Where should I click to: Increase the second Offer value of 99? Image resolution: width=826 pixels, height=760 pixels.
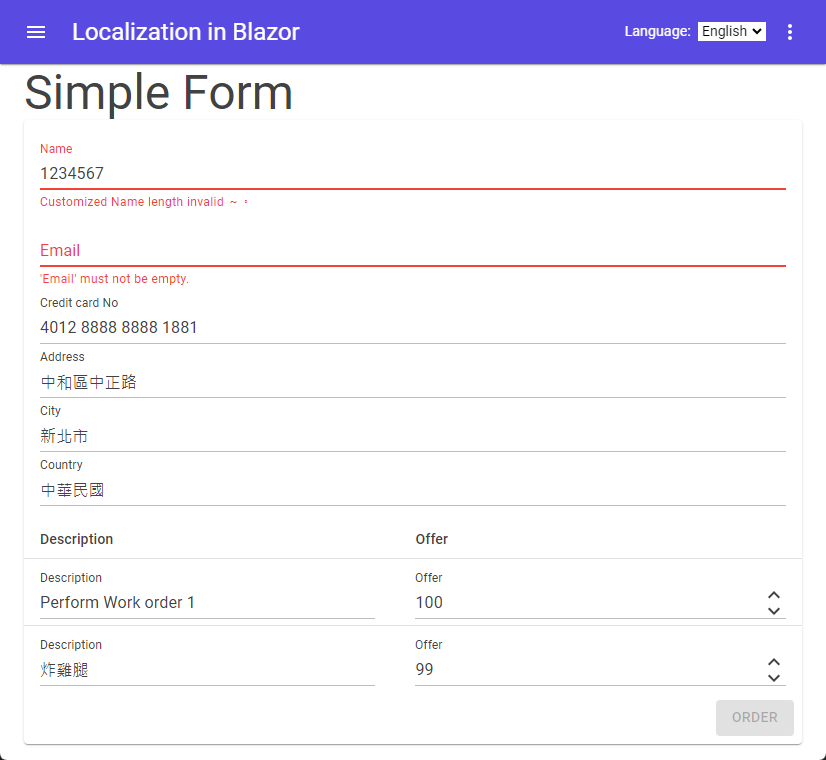click(x=773, y=663)
